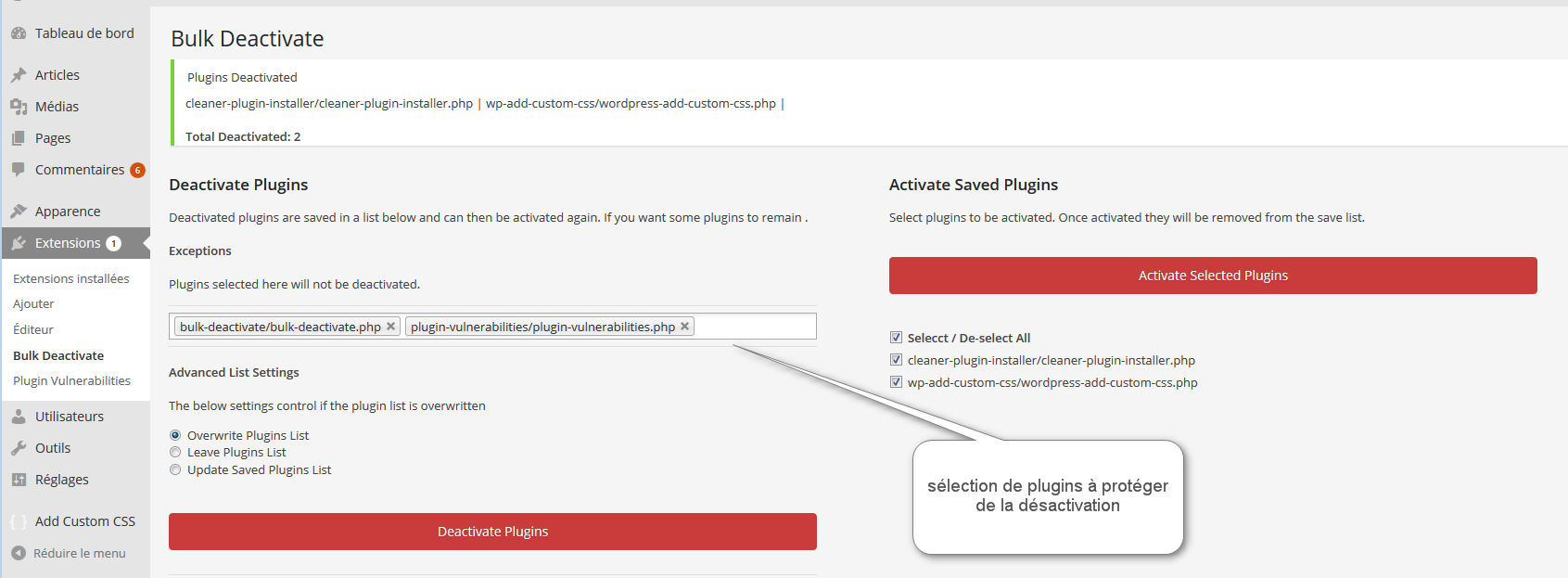Click wp-add-custom-css path in deactivated notice

[631, 103]
